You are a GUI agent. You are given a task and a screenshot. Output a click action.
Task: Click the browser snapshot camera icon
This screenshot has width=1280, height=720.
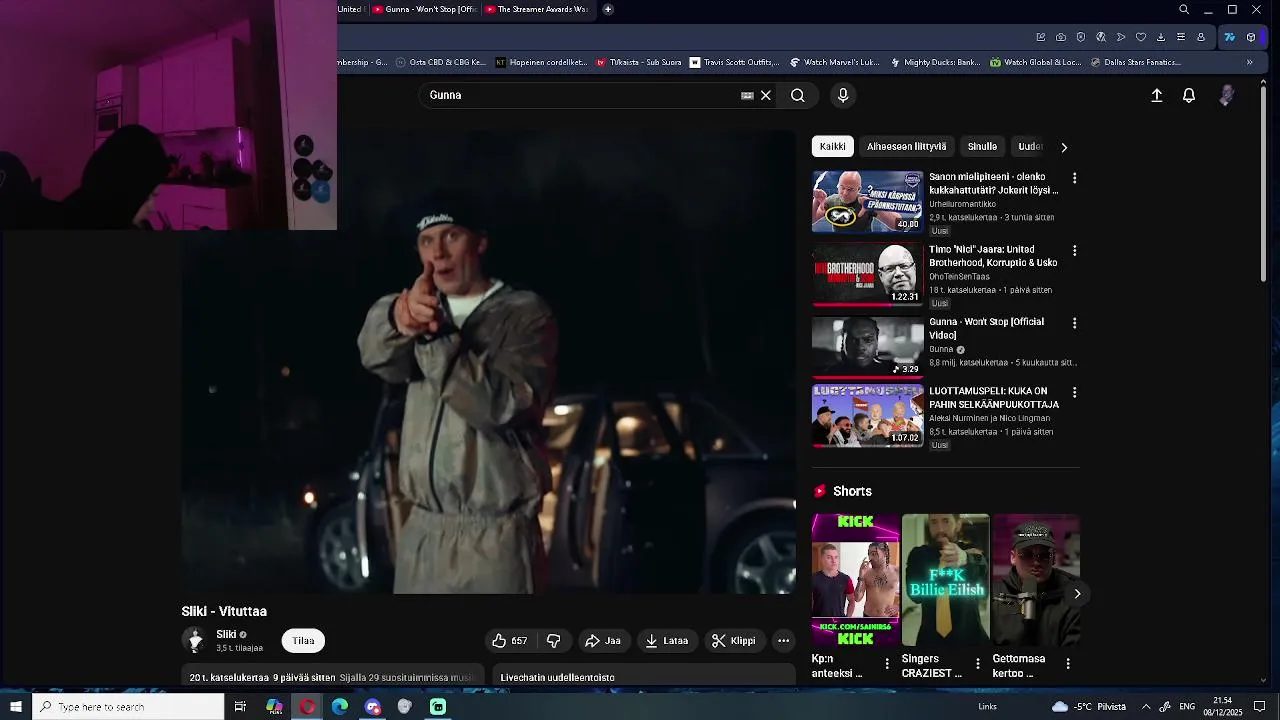[x=1061, y=37]
